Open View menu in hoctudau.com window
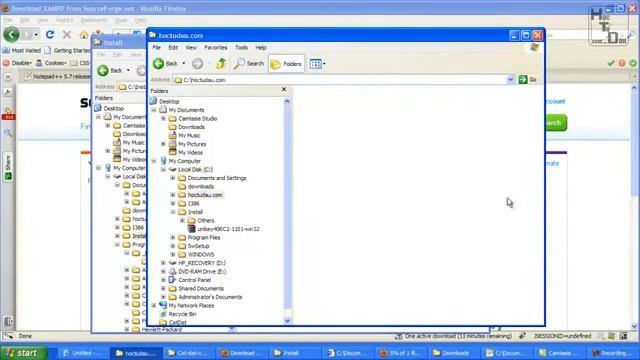 pos(191,48)
